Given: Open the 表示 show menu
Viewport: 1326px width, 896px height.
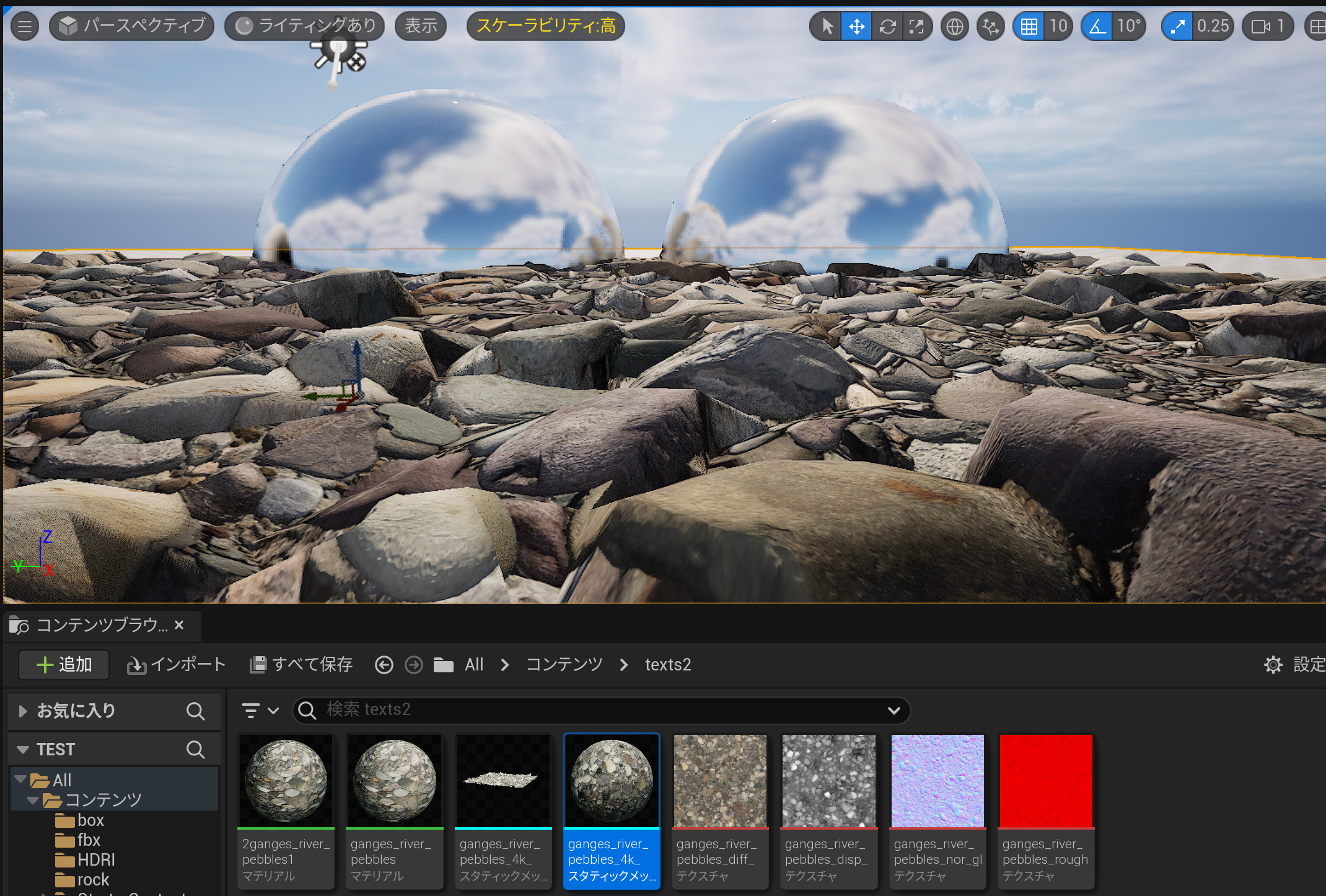Looking at the screenshot, I should [421, 26].
